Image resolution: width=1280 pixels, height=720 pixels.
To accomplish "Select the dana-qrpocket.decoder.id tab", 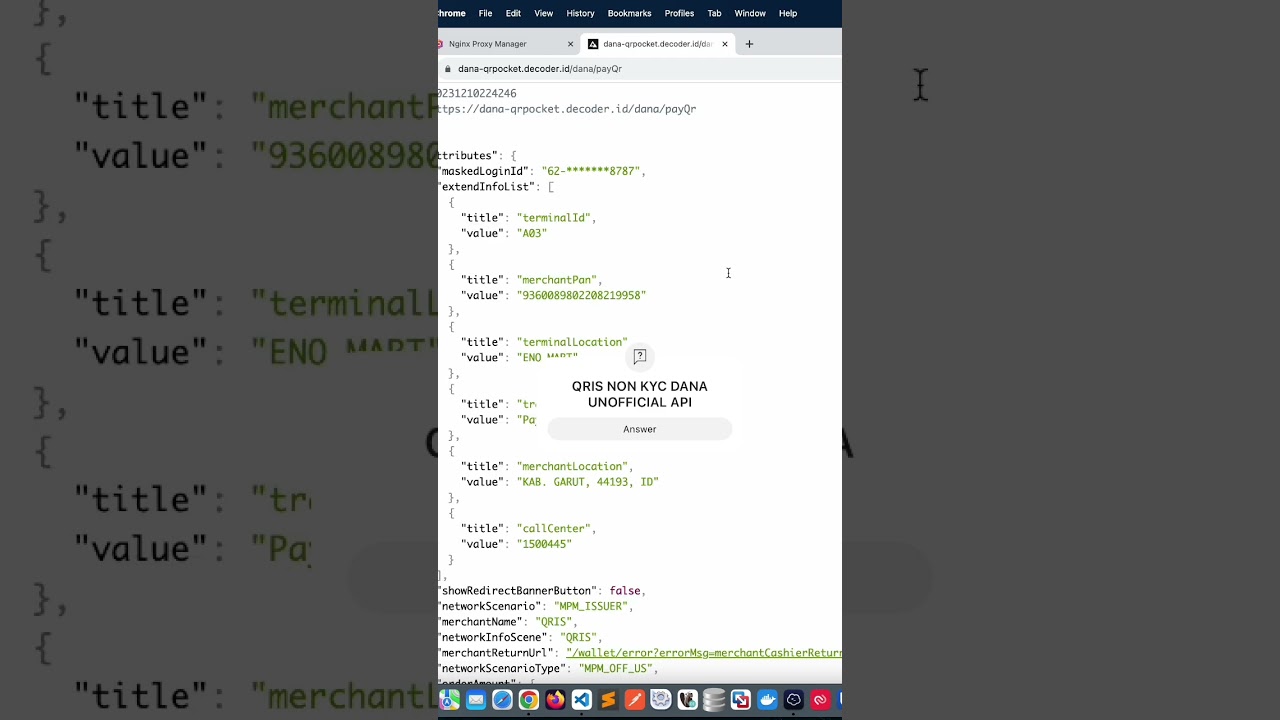I will click(x=657, y=44).
